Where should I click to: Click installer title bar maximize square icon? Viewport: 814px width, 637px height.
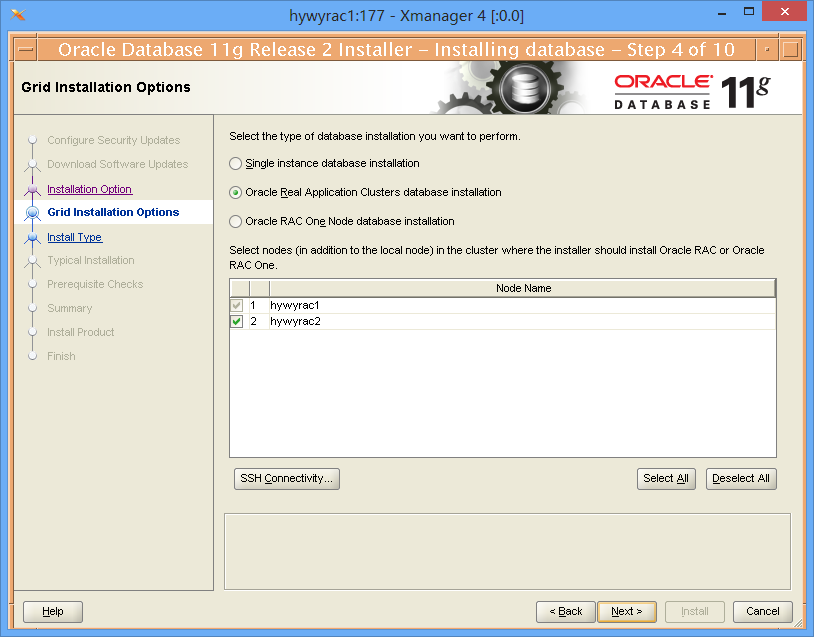[x=790, y=50]
